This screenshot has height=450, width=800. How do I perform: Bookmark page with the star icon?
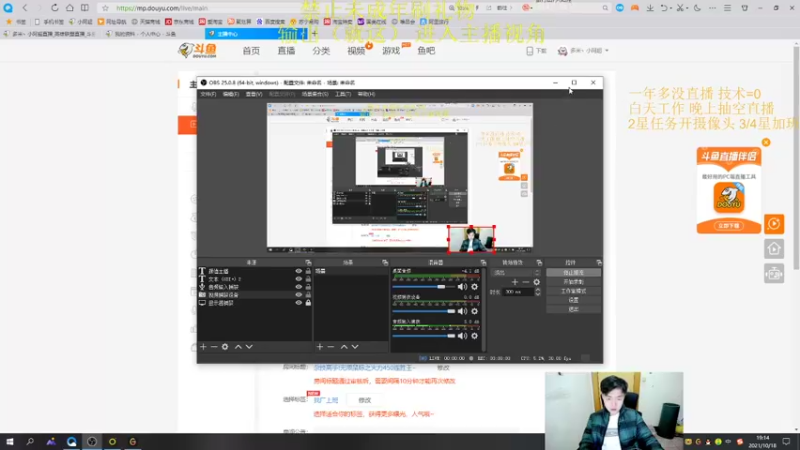tap(105, 8)
